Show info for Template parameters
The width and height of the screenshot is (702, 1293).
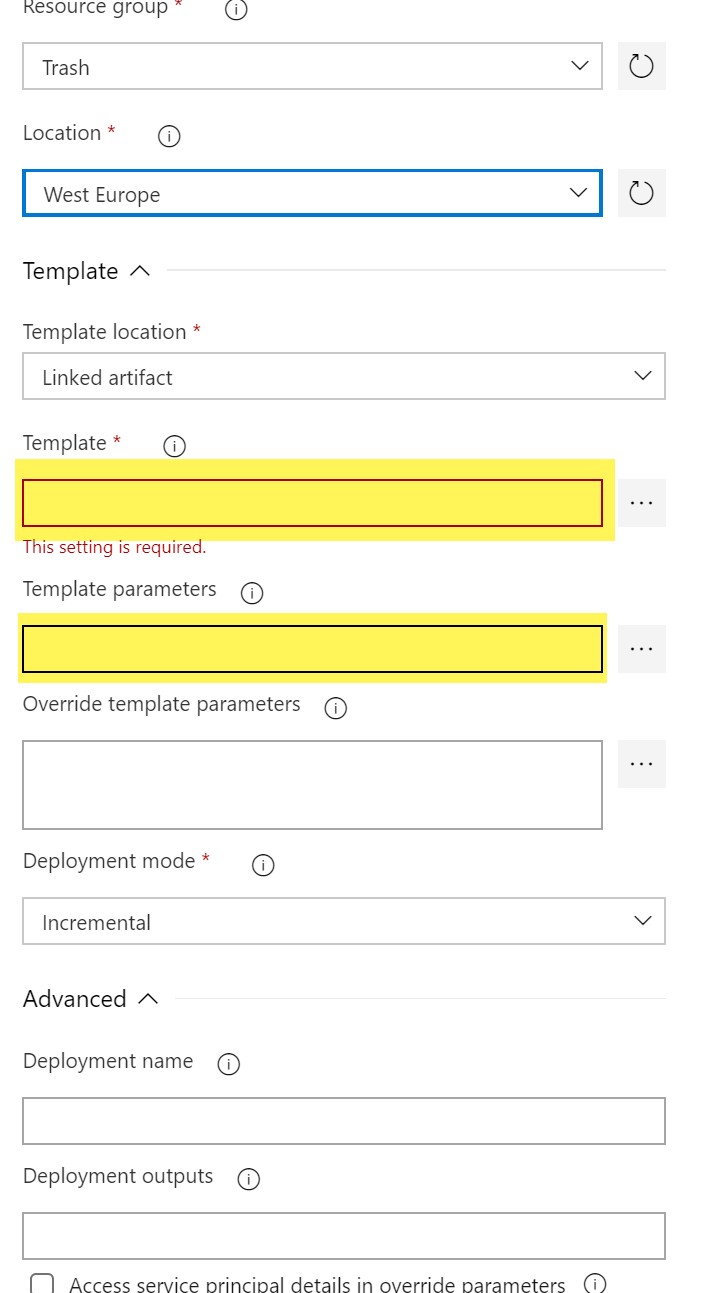(x=252, y=593)
